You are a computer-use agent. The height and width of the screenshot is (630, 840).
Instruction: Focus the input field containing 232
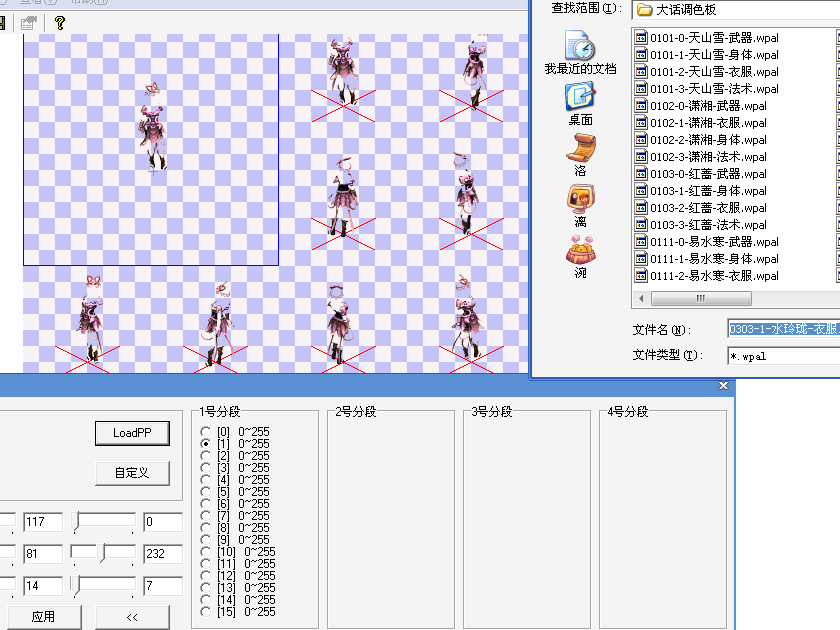(x=163, y=554)
